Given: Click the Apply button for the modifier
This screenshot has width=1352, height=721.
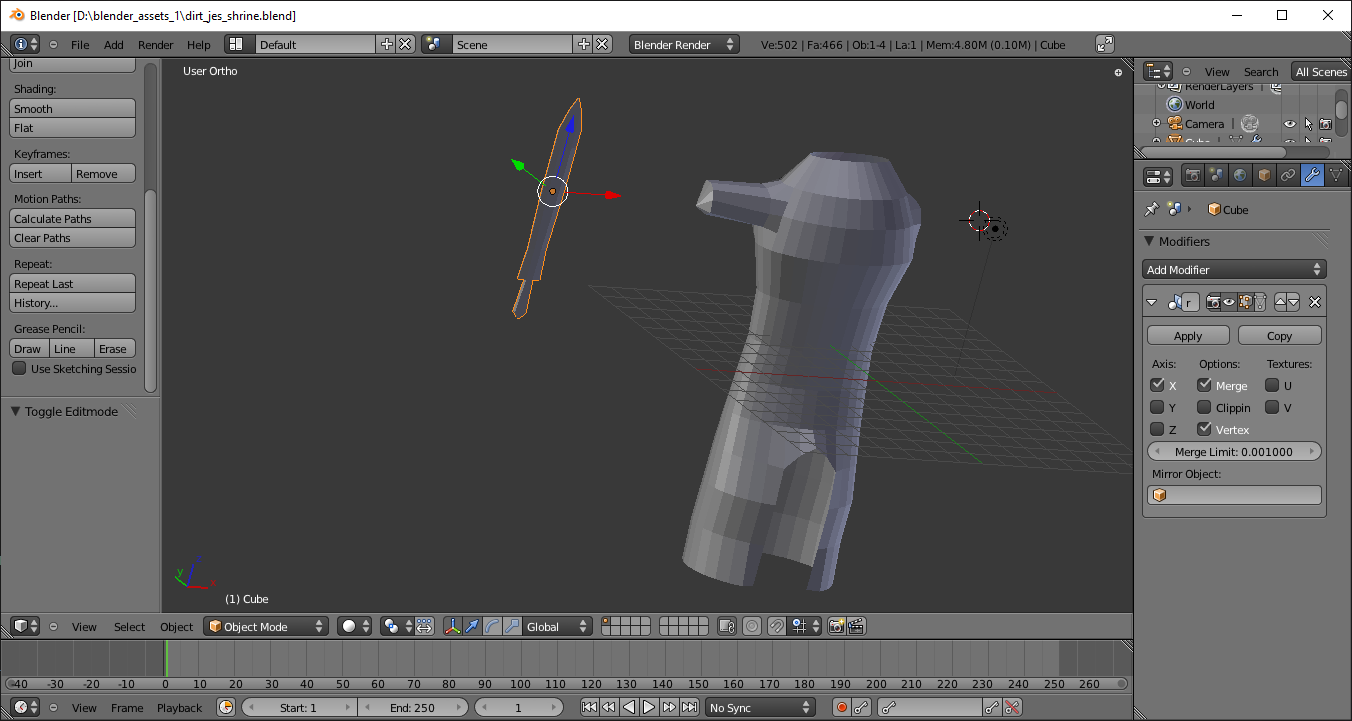Looking at the screenshot, I should coord(1188,336).
